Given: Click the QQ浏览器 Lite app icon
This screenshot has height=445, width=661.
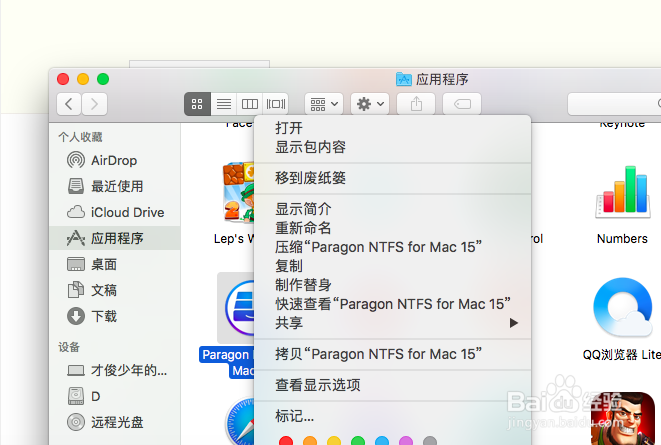Looking at the screenshot, I should coord(623,307).
